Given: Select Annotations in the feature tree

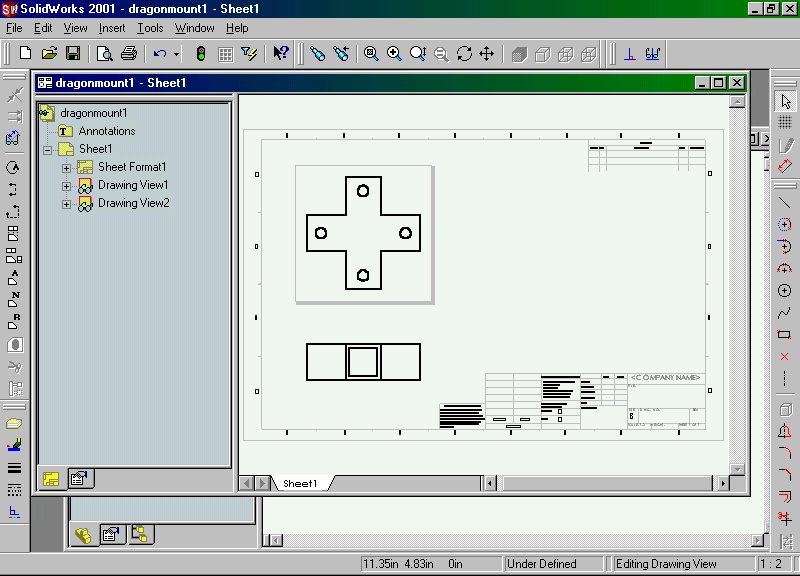Looking at the screenshot, I should coord(106,131).
